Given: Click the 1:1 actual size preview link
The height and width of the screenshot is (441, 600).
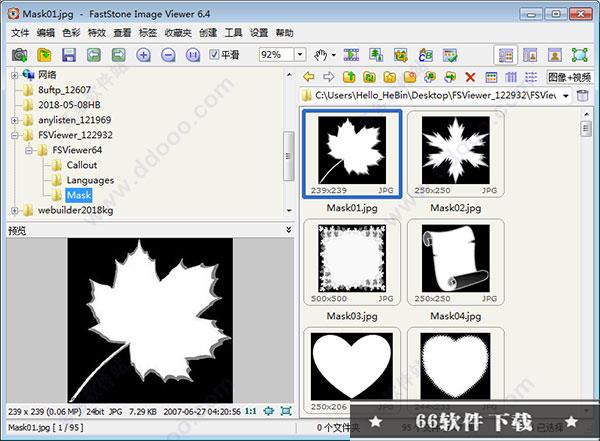Looking at the screenshot, I should 251,411.
